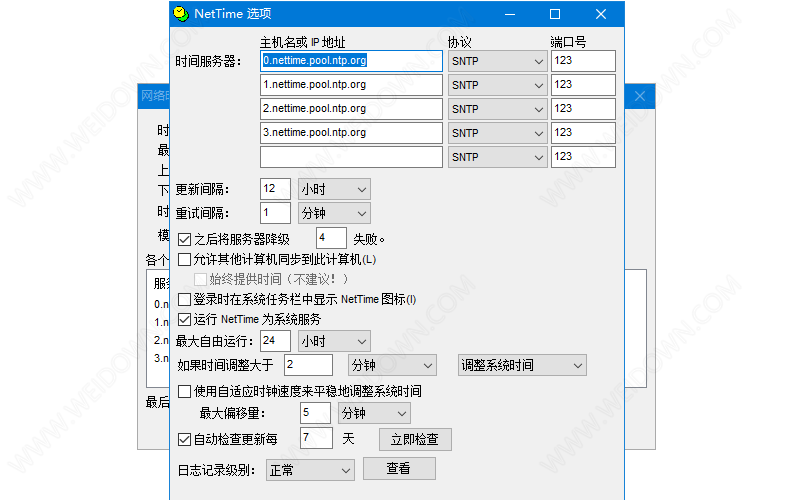Toggle 自动检查更新每 checkbox

pyautogui.click(x=184, y=440)
